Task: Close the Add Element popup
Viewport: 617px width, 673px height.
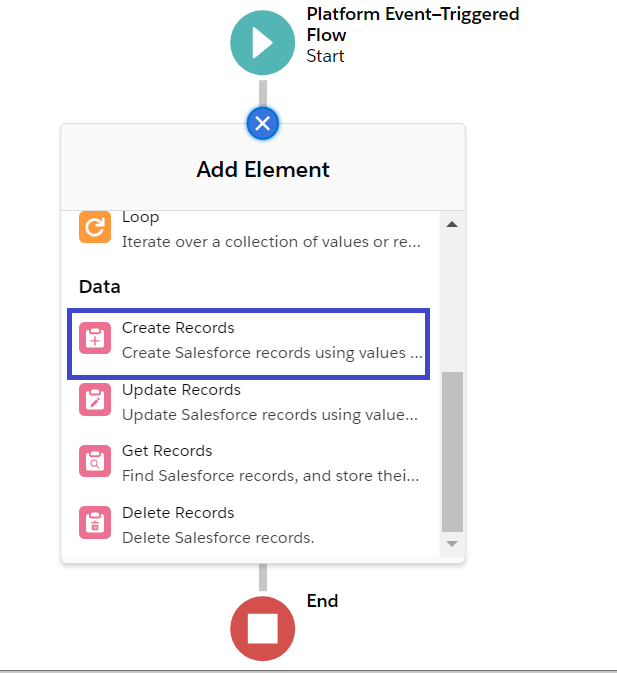Action: click(262, 123)
